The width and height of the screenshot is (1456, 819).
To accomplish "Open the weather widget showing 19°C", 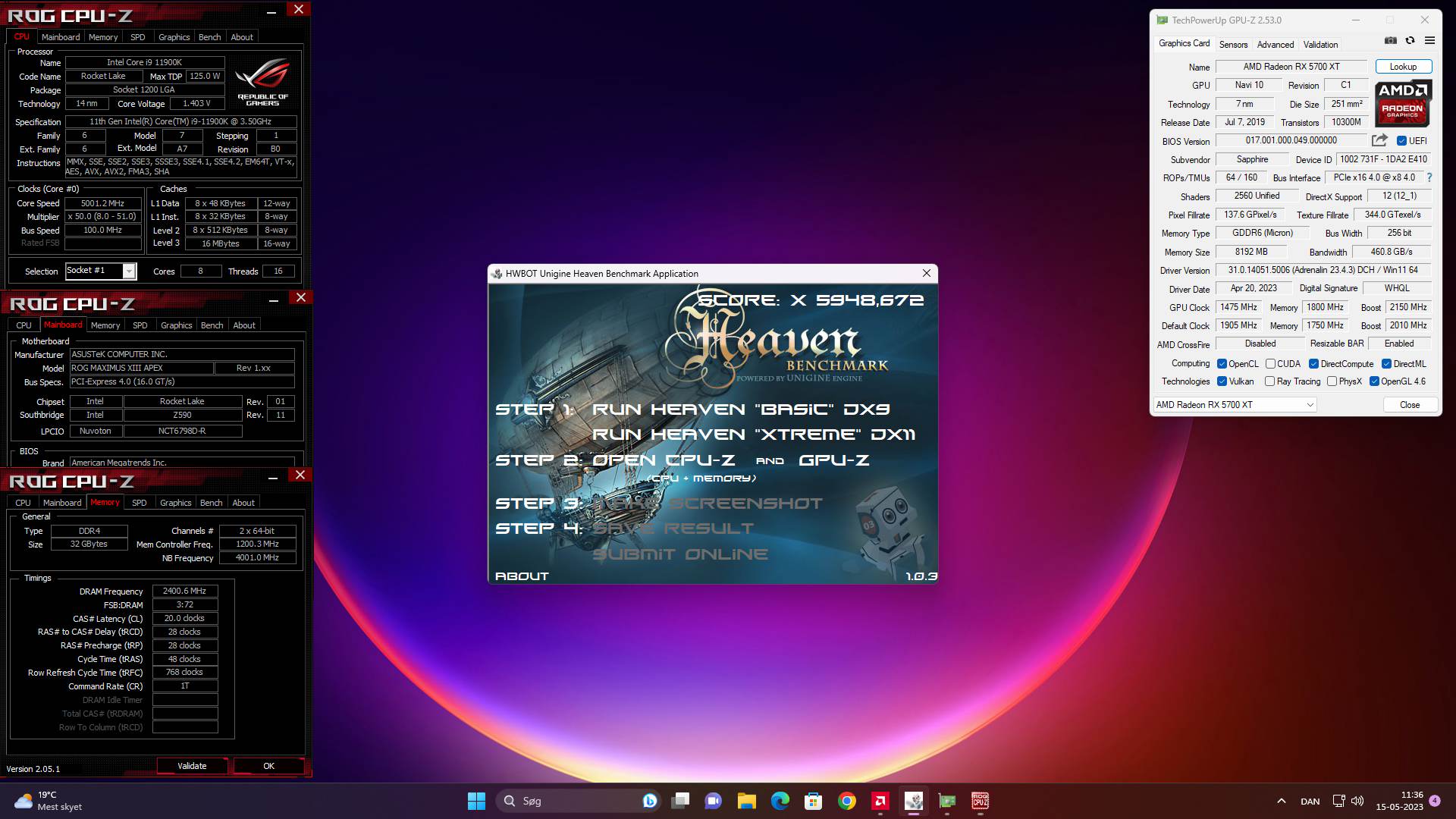I will [49, 801].
